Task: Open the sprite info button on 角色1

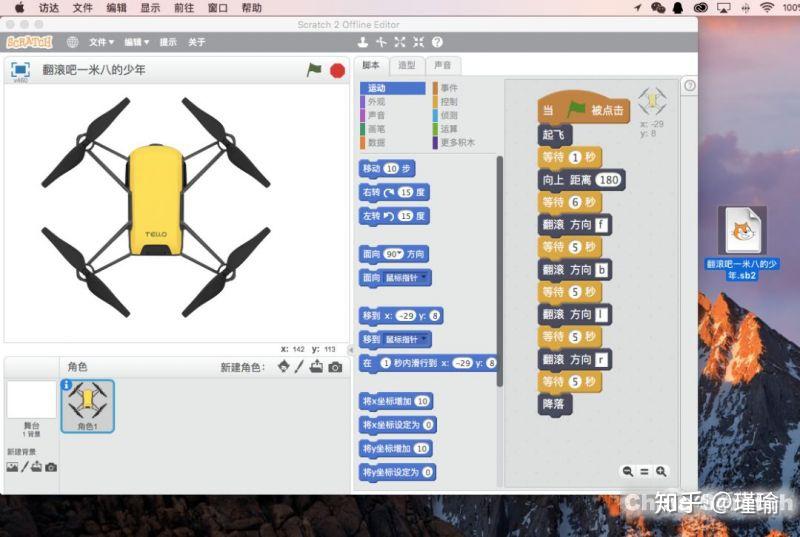Action: coord(66,385)
